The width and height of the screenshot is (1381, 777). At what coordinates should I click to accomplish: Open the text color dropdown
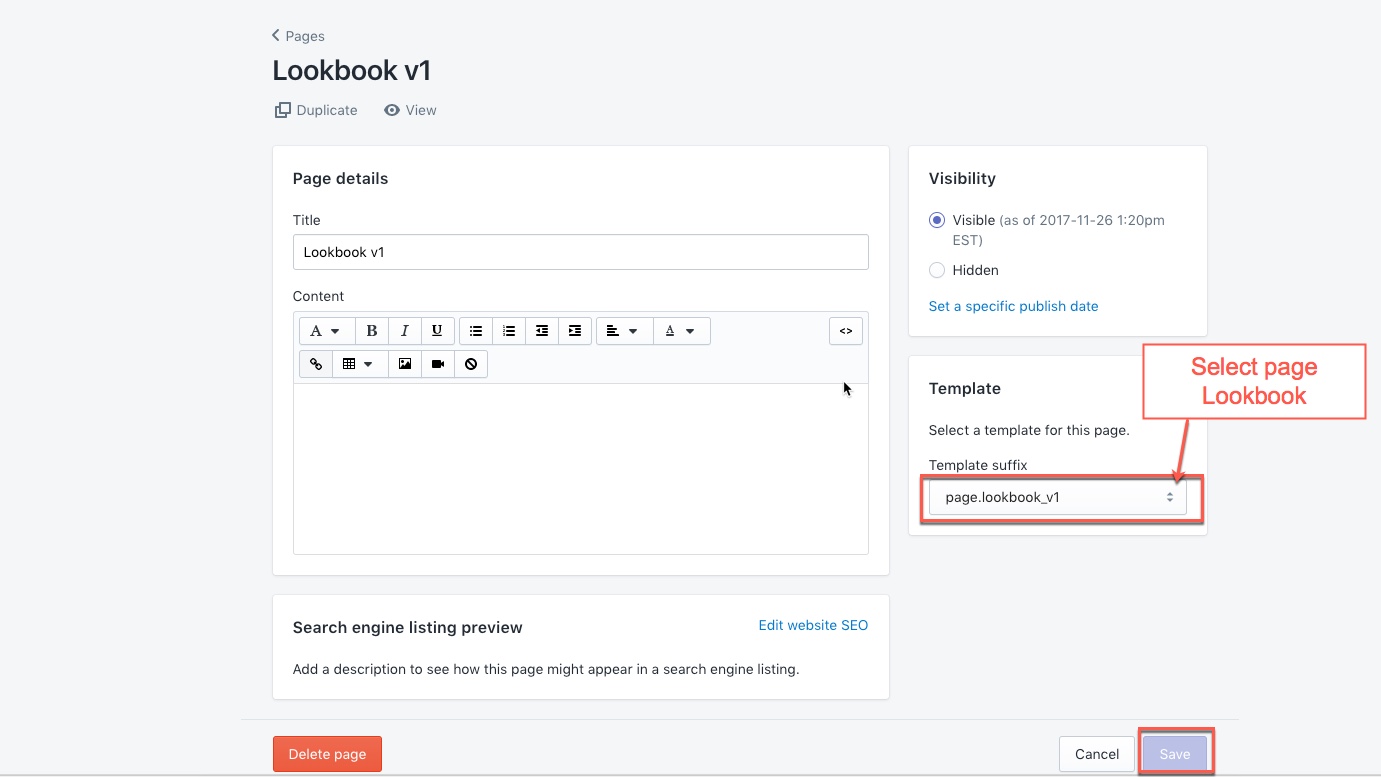point(681,331)
